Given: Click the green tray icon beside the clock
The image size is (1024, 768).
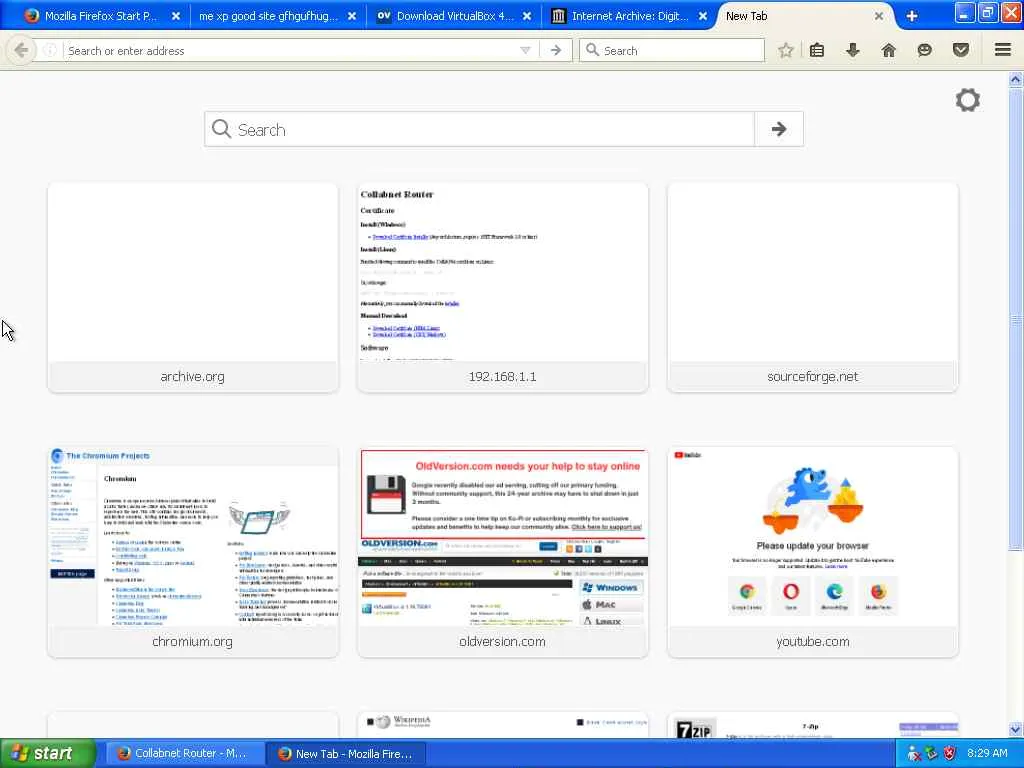Looking at the screenshot, I should 931,753.
